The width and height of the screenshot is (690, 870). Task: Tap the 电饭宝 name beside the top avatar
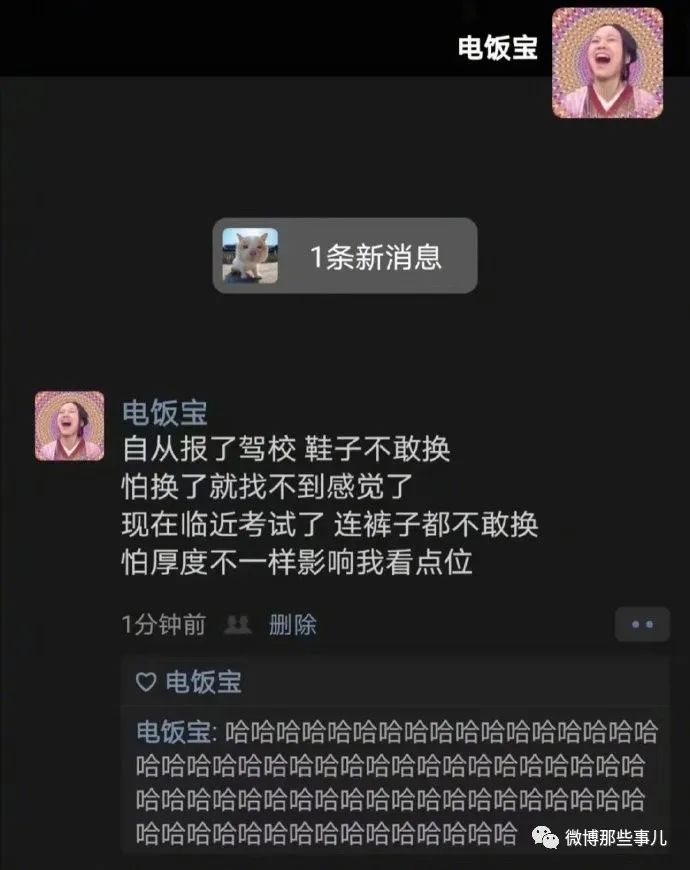click(x=498, y=48)
